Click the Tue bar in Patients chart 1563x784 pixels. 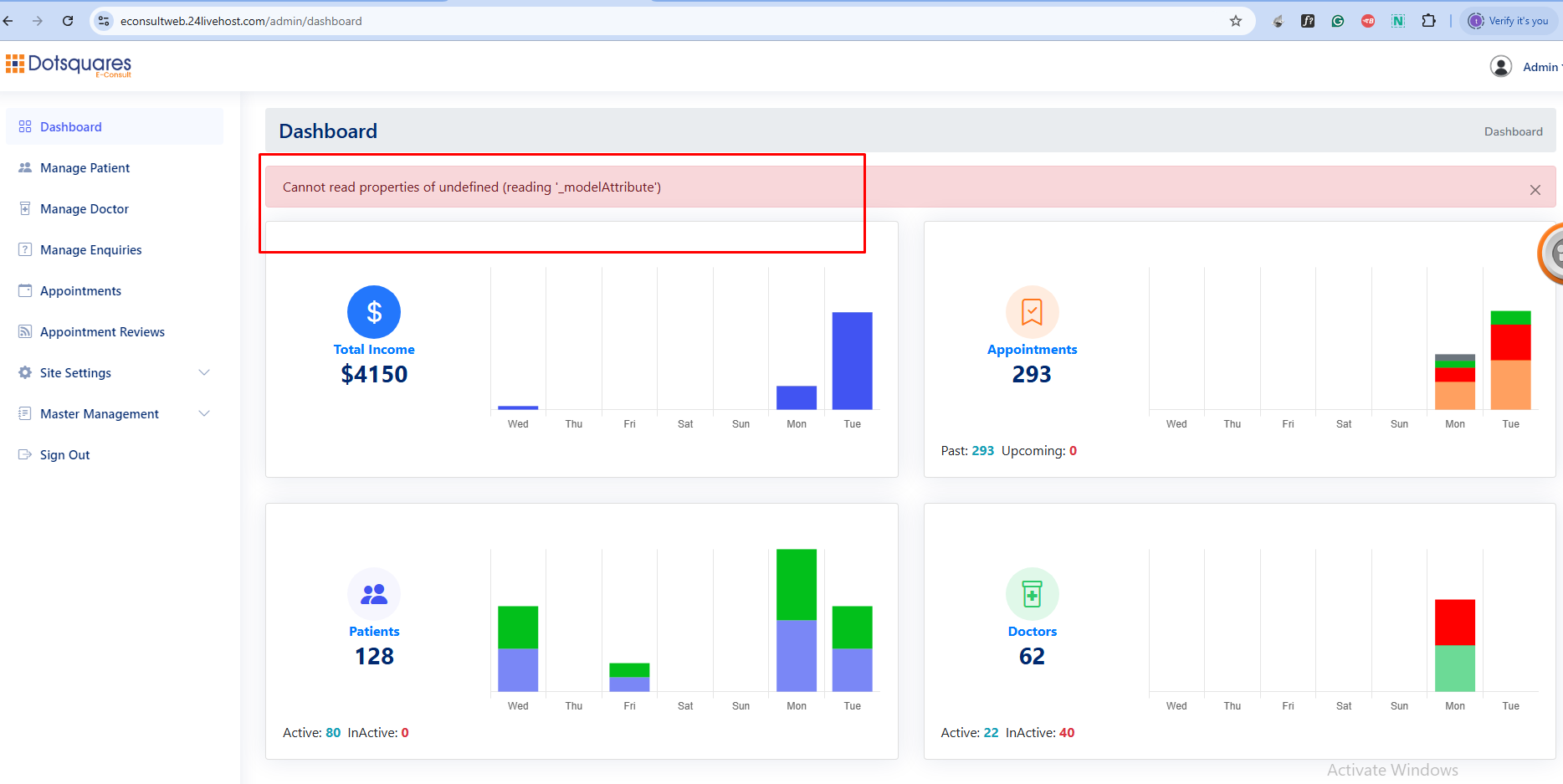tap(852, 648)
